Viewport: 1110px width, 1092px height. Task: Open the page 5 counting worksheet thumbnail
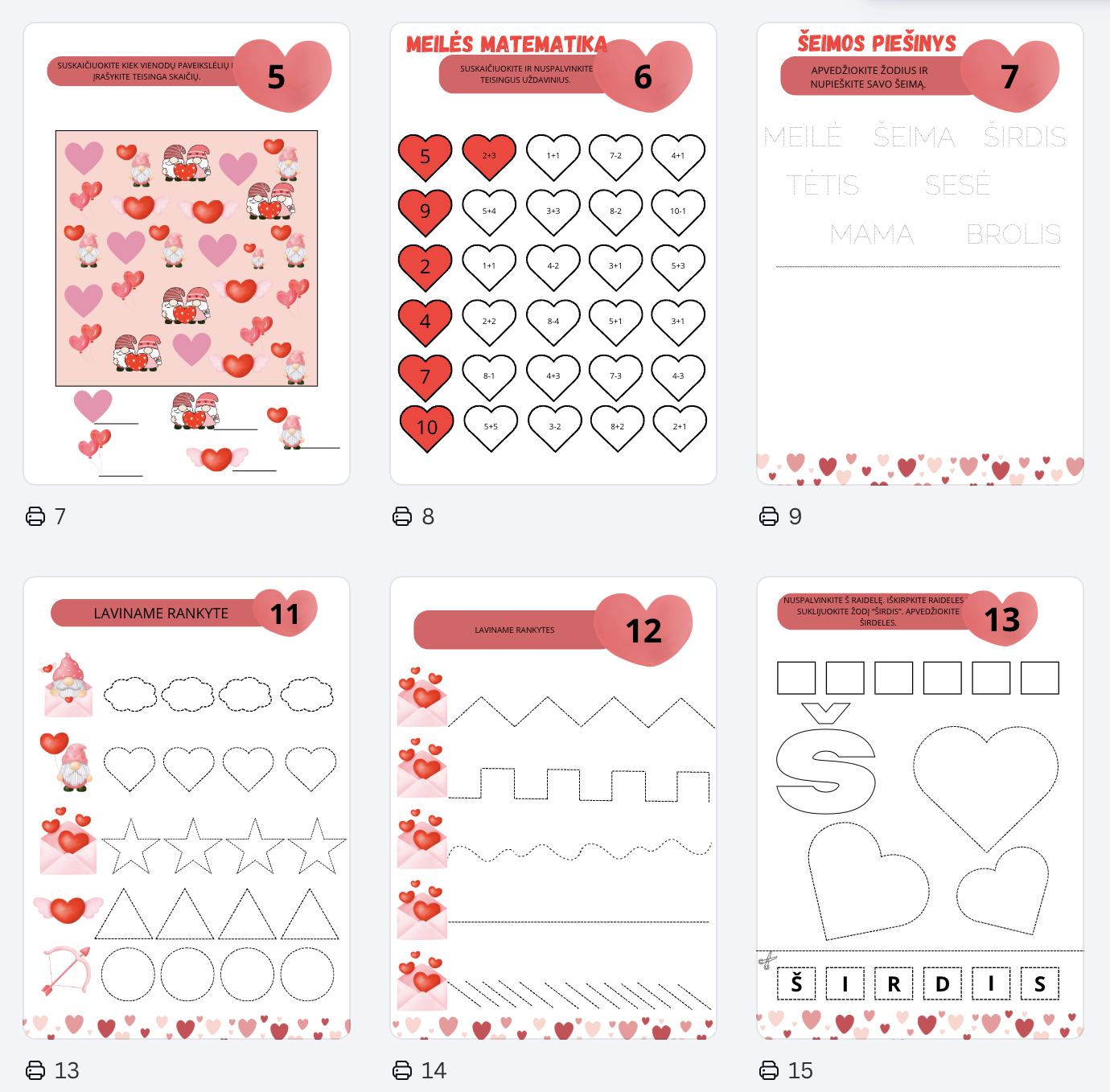(187, 253)
